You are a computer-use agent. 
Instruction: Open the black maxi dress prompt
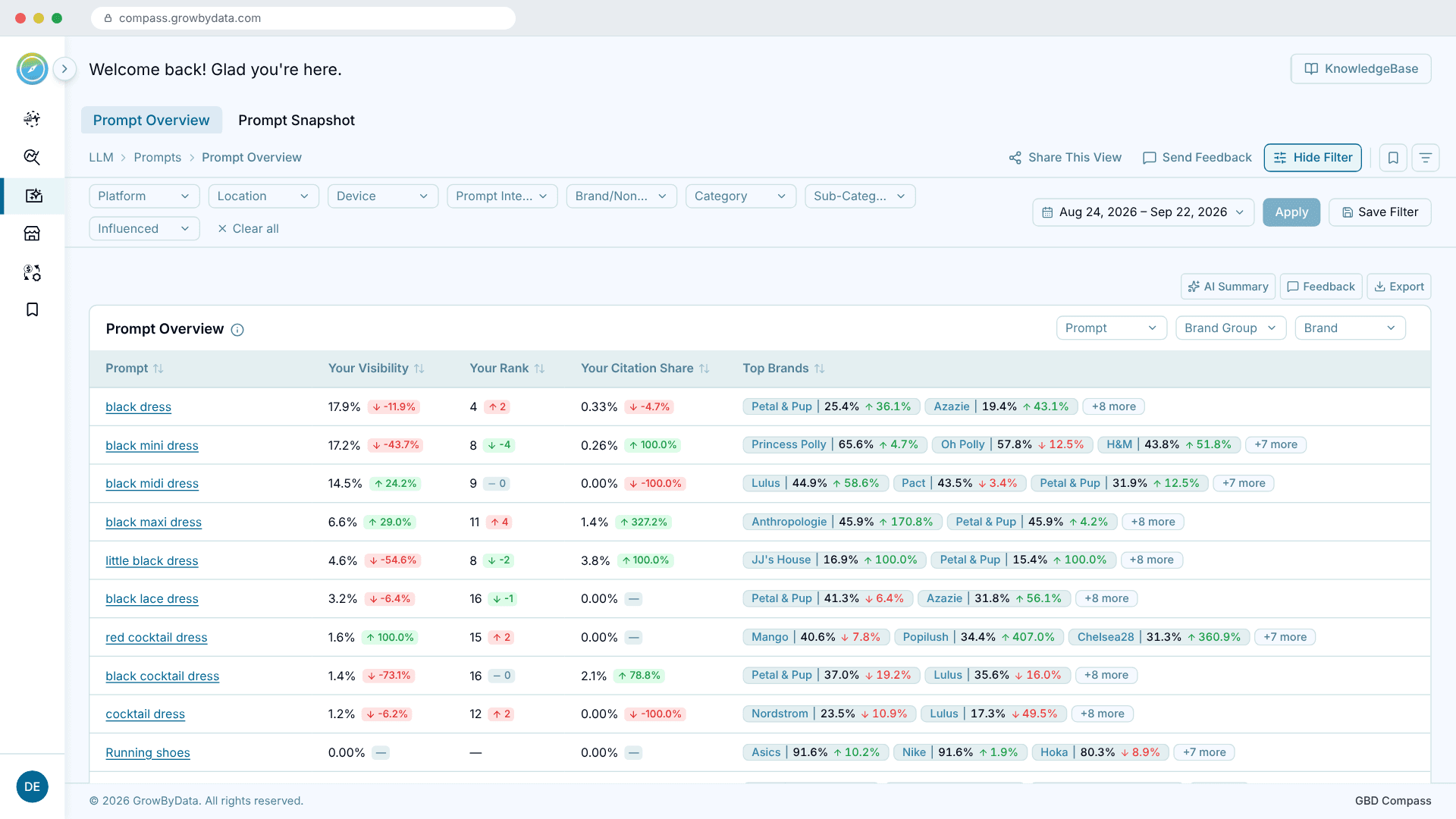click(x=153, y=522)
